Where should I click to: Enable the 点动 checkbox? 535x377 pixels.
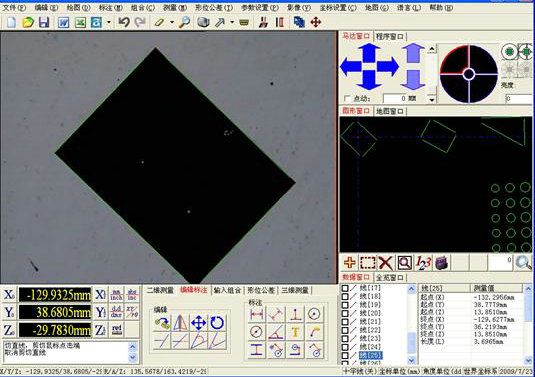click(347, 99)
